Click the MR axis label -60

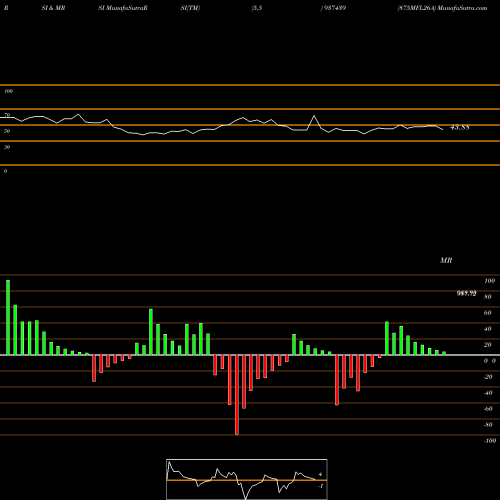pyautogui.click(x=488, y=409)
